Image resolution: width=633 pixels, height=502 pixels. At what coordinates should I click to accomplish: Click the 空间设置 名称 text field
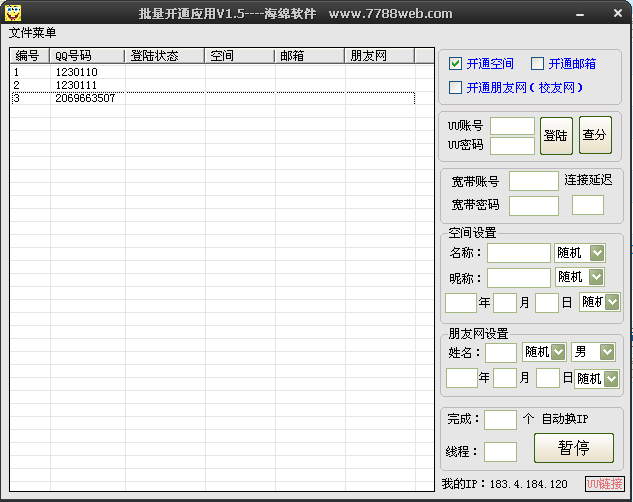click(519, 253)
